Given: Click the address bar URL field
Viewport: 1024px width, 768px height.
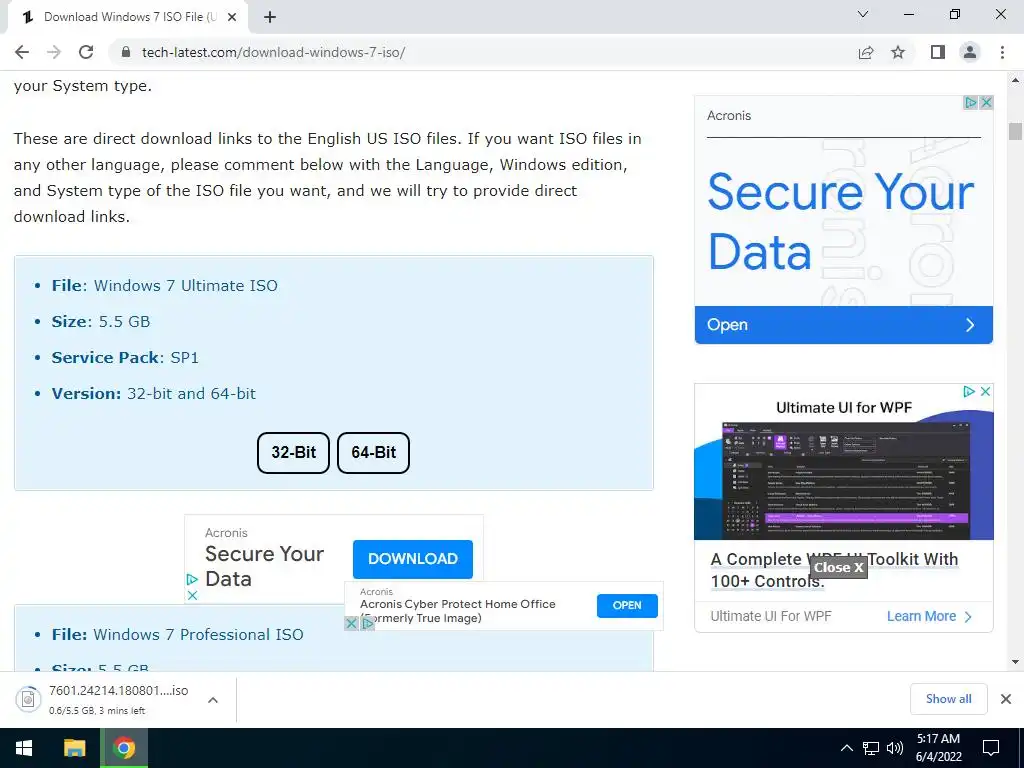Looking at the screenshot, I should (x=483, y=52).
